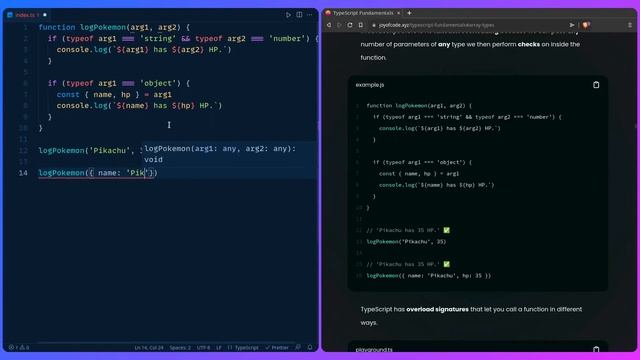The height and width of the screenshot is (360, 640).
Task: Open the browser main menu icon
Action: [x=630, y=25]
